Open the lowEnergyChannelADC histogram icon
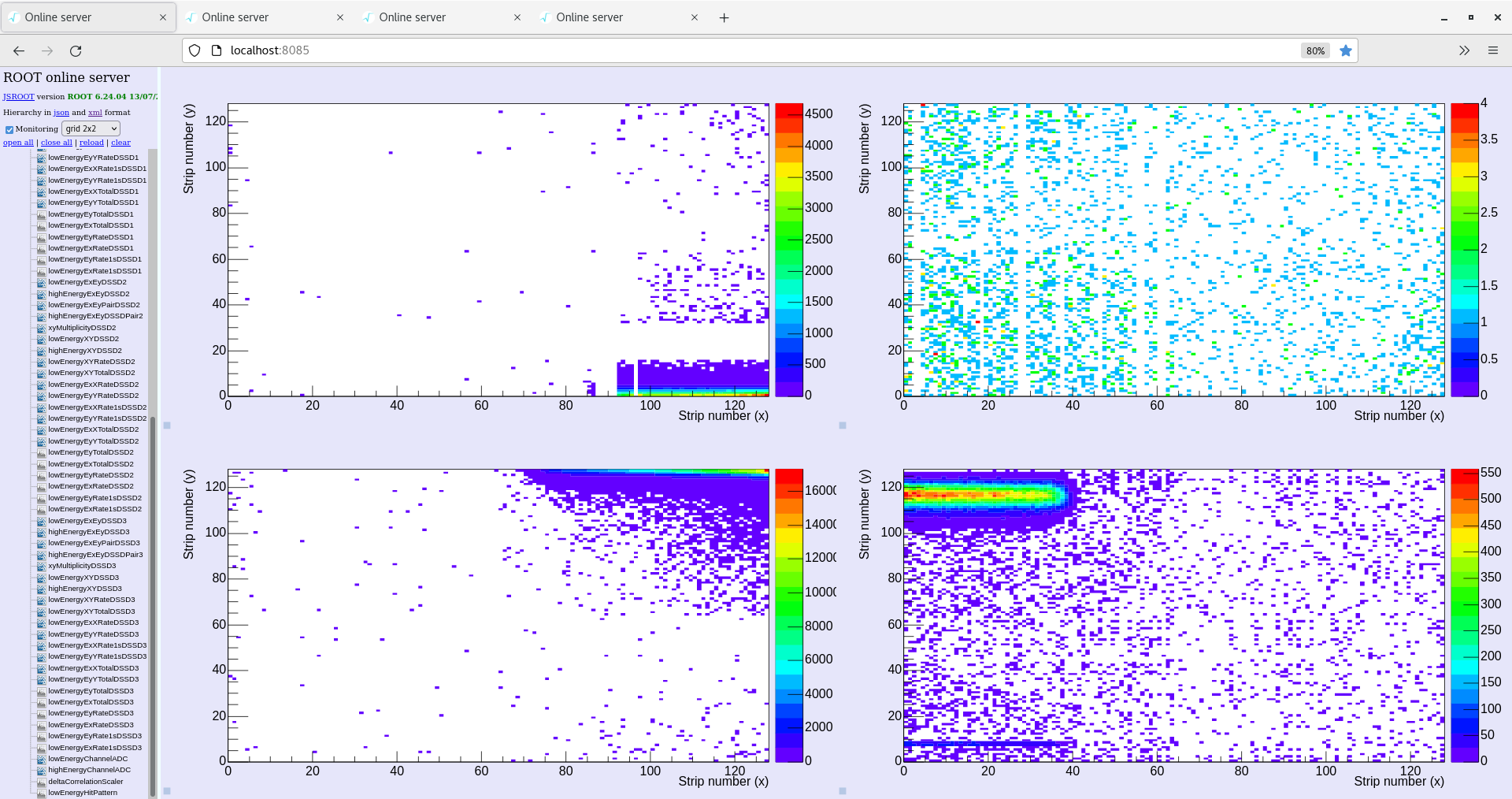The image size is (1512, 799). (41, 759)
